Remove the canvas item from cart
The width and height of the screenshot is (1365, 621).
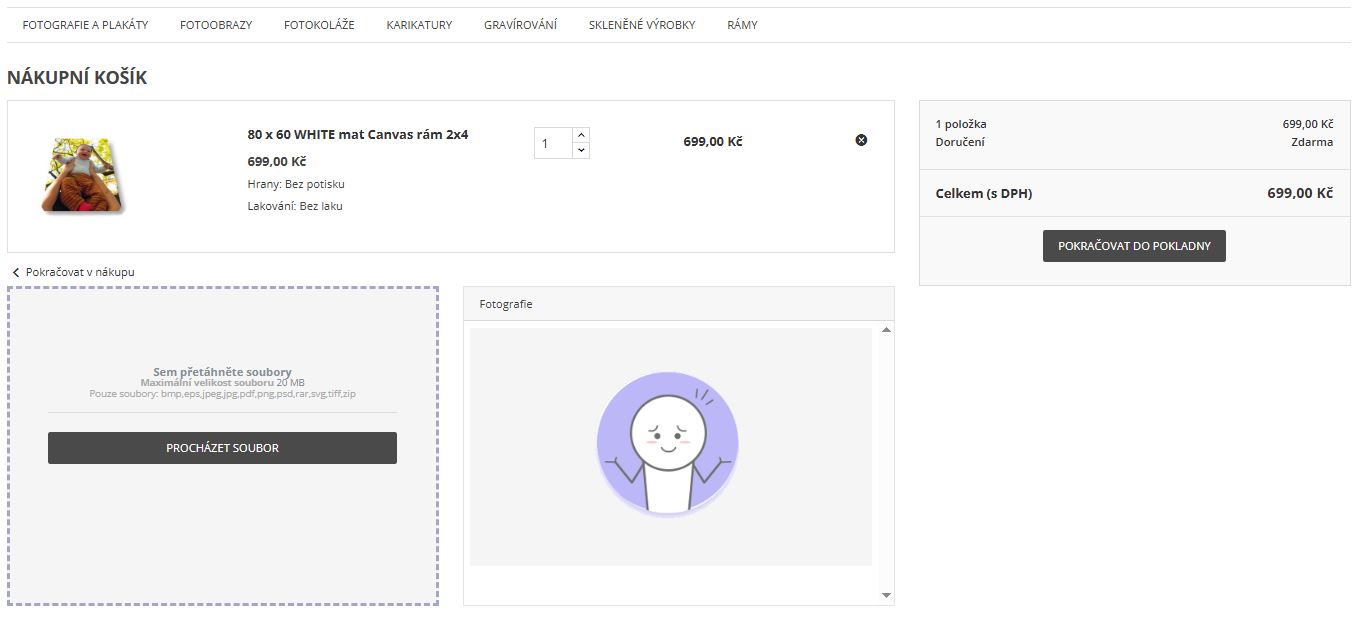point(861,140)
